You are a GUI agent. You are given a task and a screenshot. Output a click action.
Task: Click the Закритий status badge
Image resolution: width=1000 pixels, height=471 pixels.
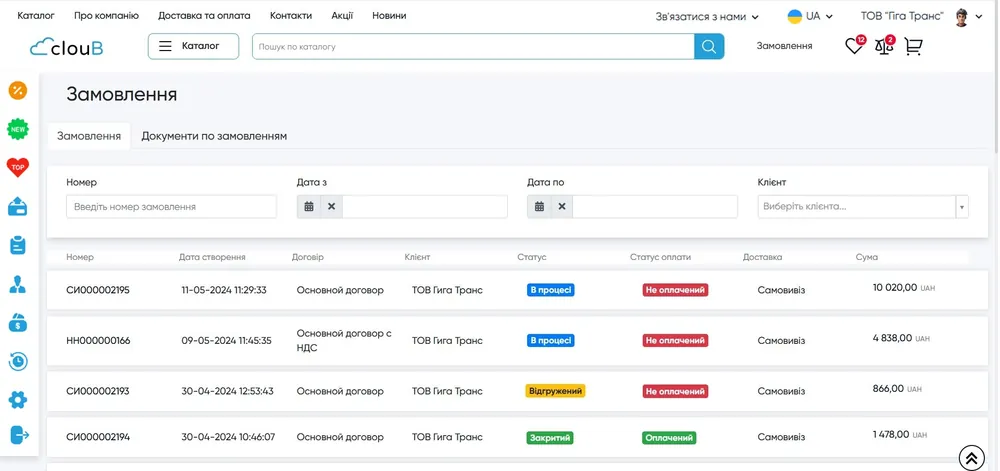point(550,438)
